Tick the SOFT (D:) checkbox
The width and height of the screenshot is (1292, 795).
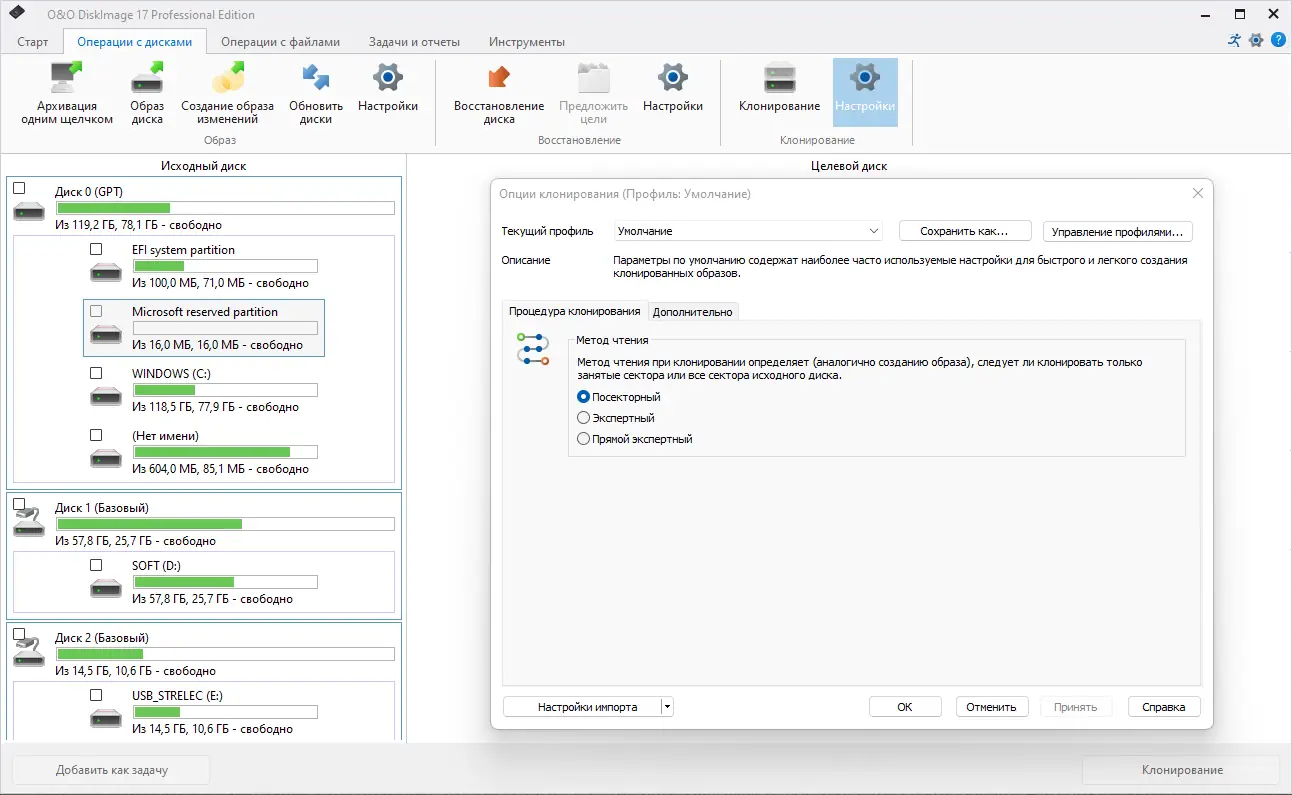coord(96,565)
